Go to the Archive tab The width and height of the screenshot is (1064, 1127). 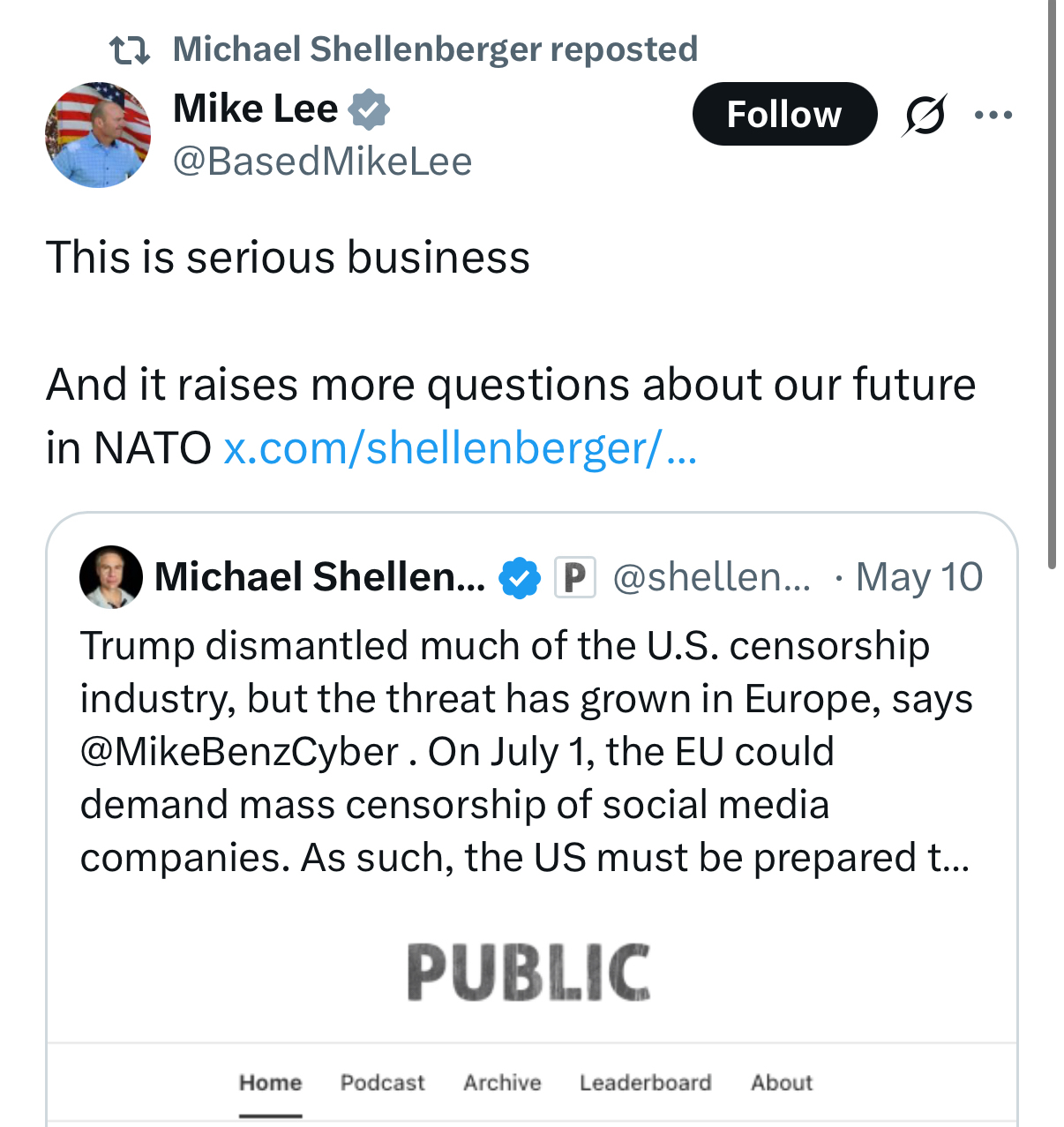tap(502, 1083)
